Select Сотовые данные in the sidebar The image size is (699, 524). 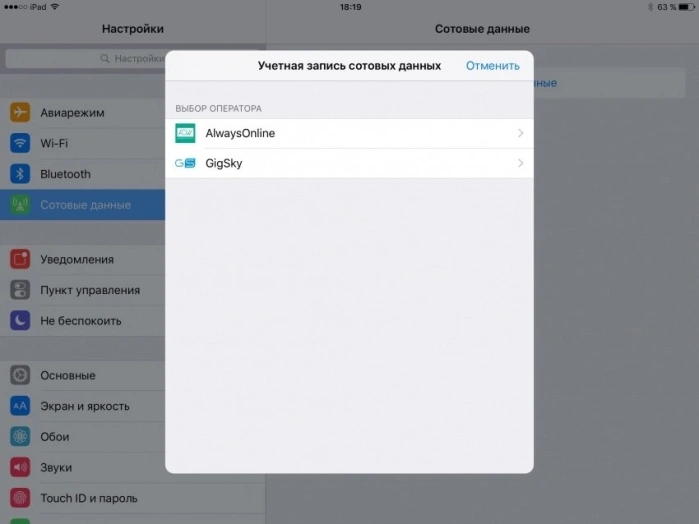pyautogui.click(x=82, y=205)
